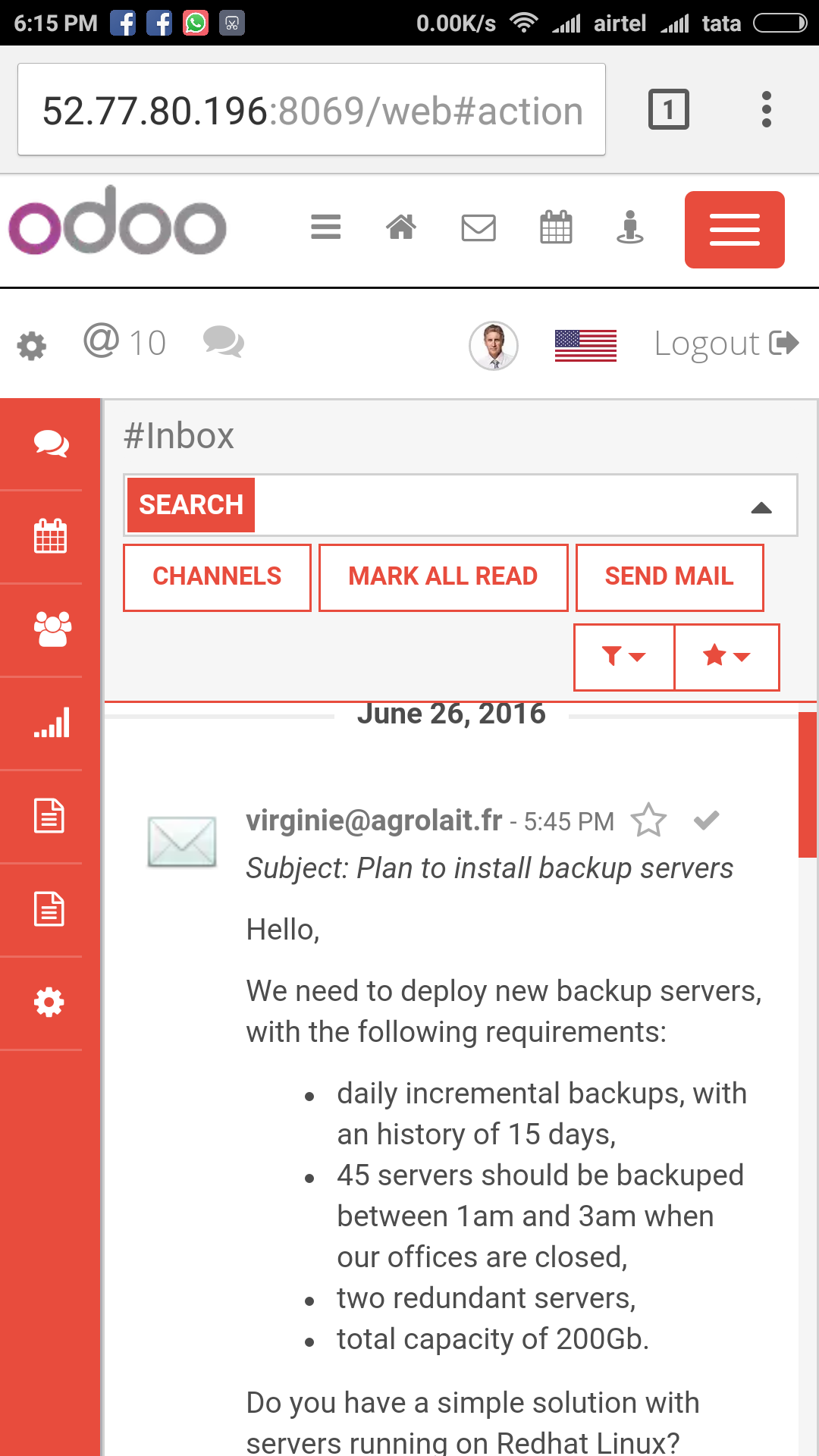
Task: Mark virginie's message as read with checkmark
Action: [706, 820]
